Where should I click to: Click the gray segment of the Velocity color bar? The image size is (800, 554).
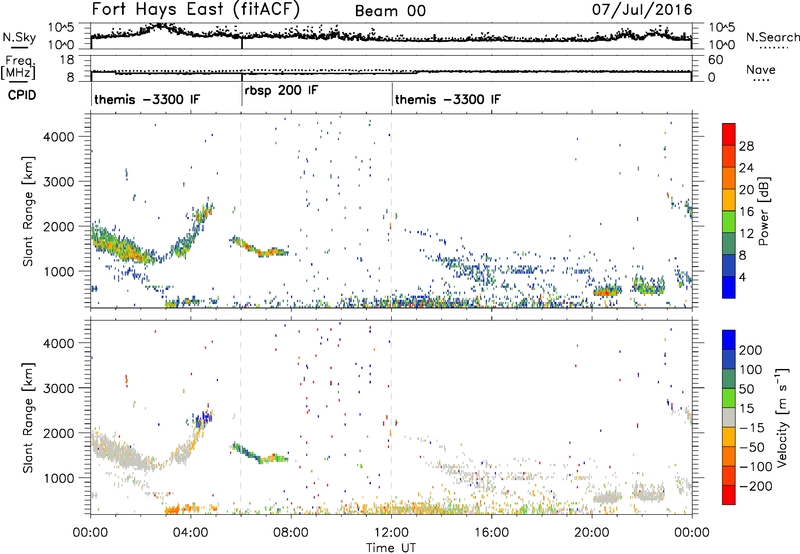coord(729,418)
